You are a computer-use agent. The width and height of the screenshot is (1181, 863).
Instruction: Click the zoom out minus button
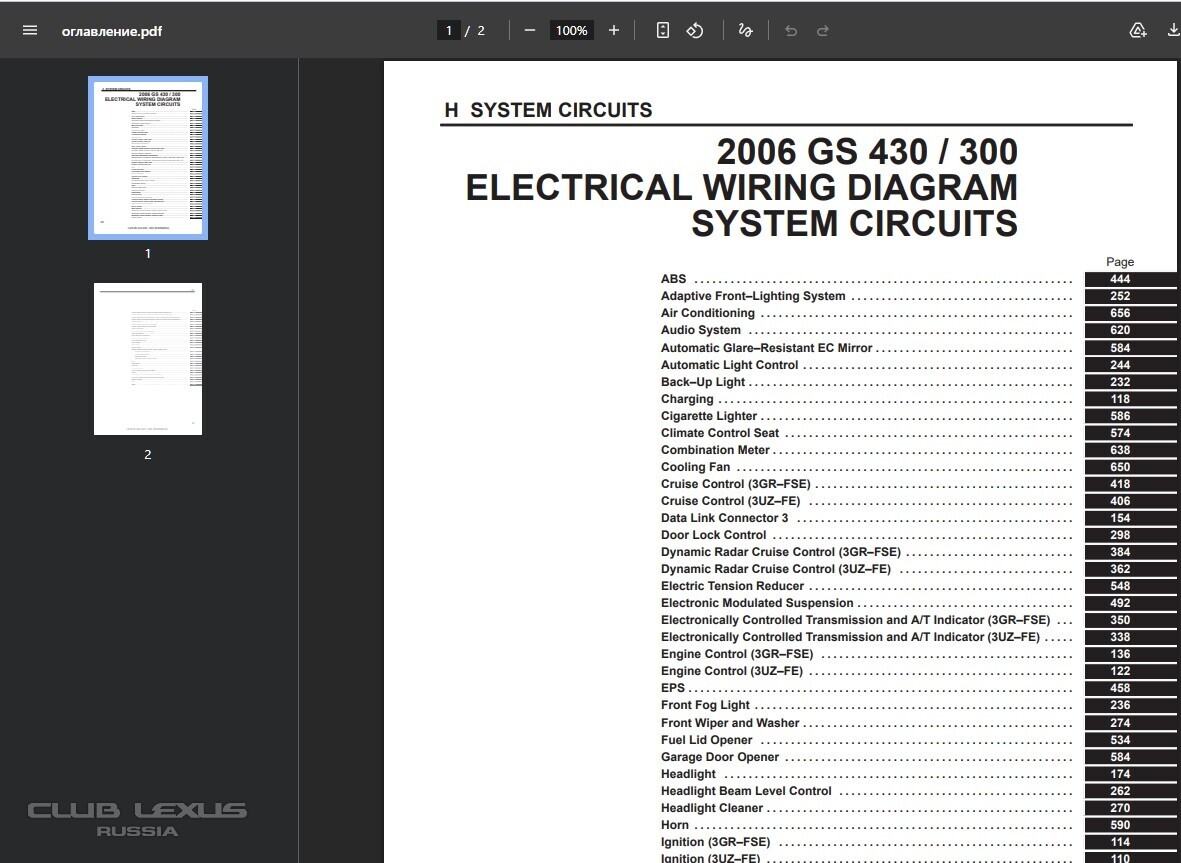(x=529, y=30)
